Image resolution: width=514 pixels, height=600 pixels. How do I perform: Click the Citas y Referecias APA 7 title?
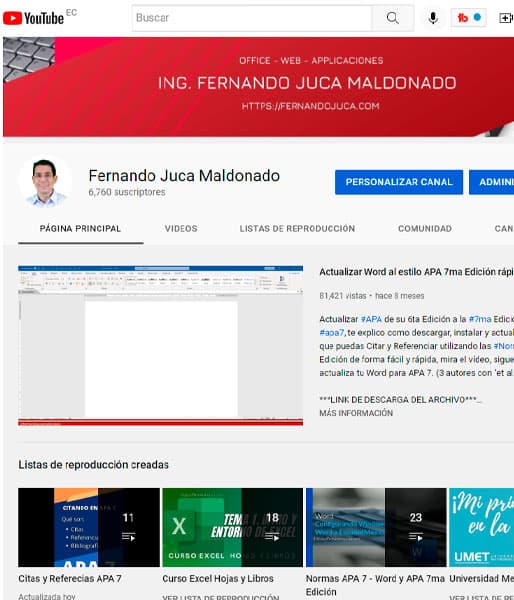click(70, 579)
